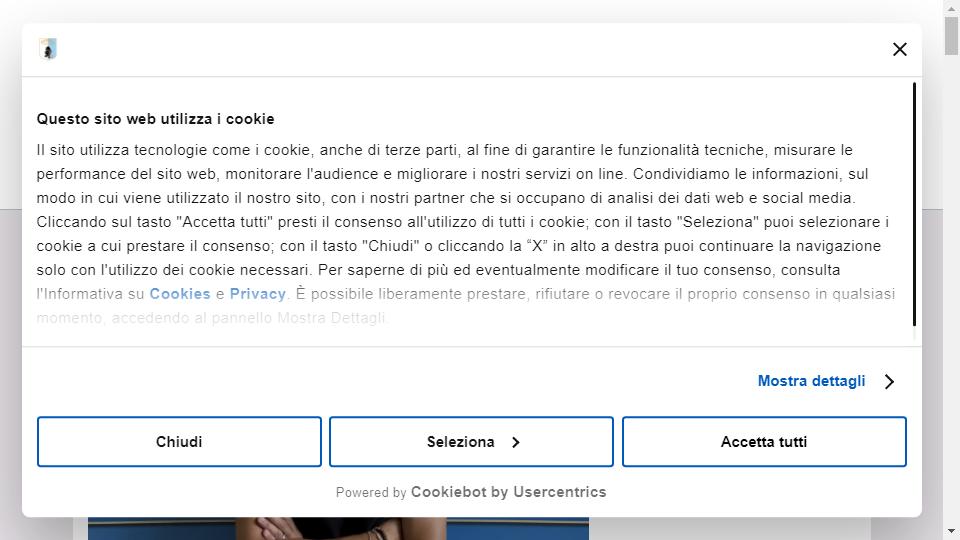Click the heading Questo sito web utilizza i cookie
960x540 pixels.
pos(156,119)
